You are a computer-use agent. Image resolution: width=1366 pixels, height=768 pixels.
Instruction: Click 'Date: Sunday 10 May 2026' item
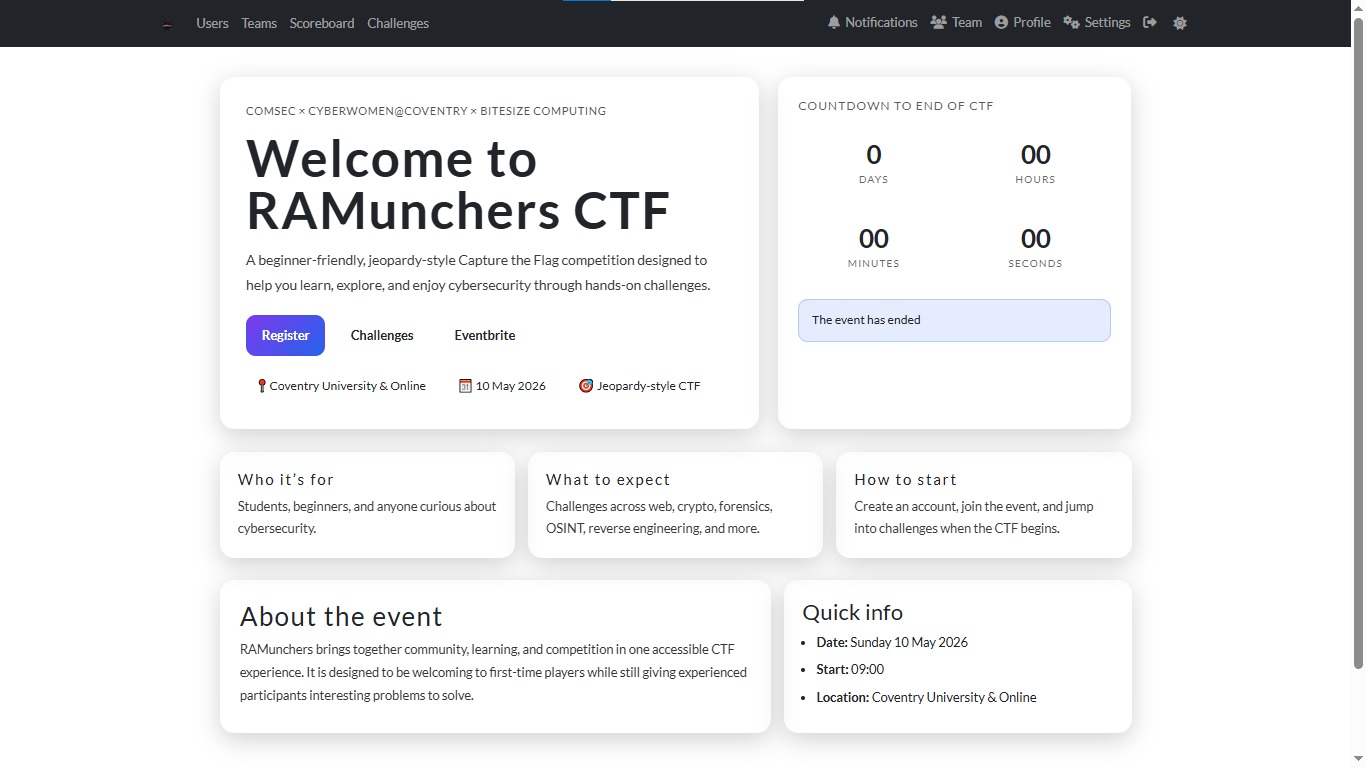click(x=892, y=642)
